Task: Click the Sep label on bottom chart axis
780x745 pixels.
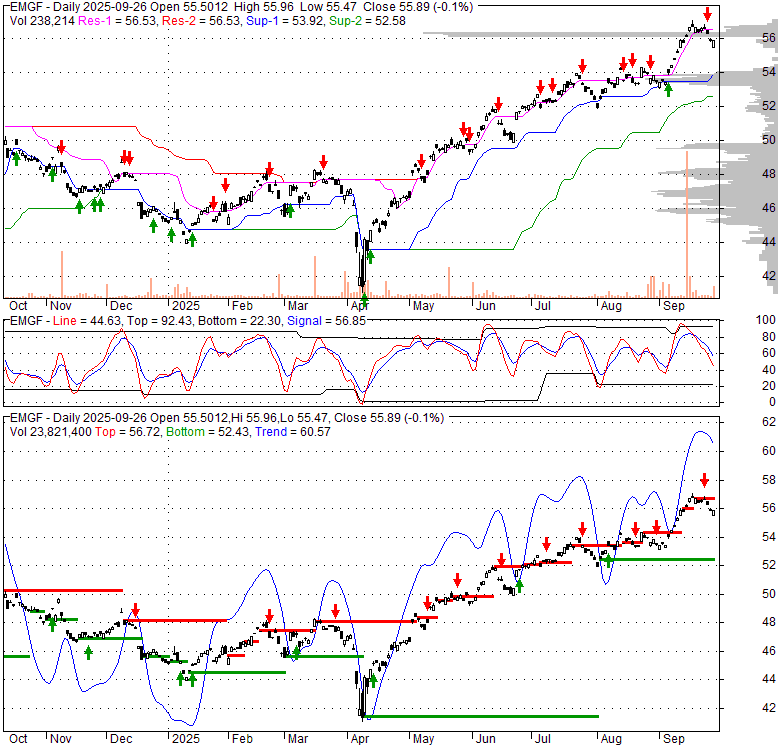Action: pyautogui.click(x=674, y=739)
